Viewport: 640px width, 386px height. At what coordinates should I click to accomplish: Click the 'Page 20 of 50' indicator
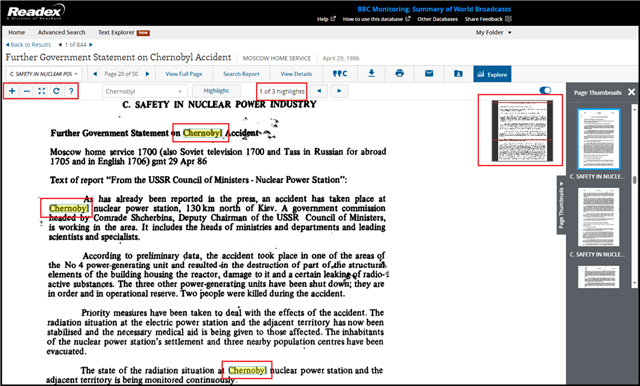coord(121,74)
